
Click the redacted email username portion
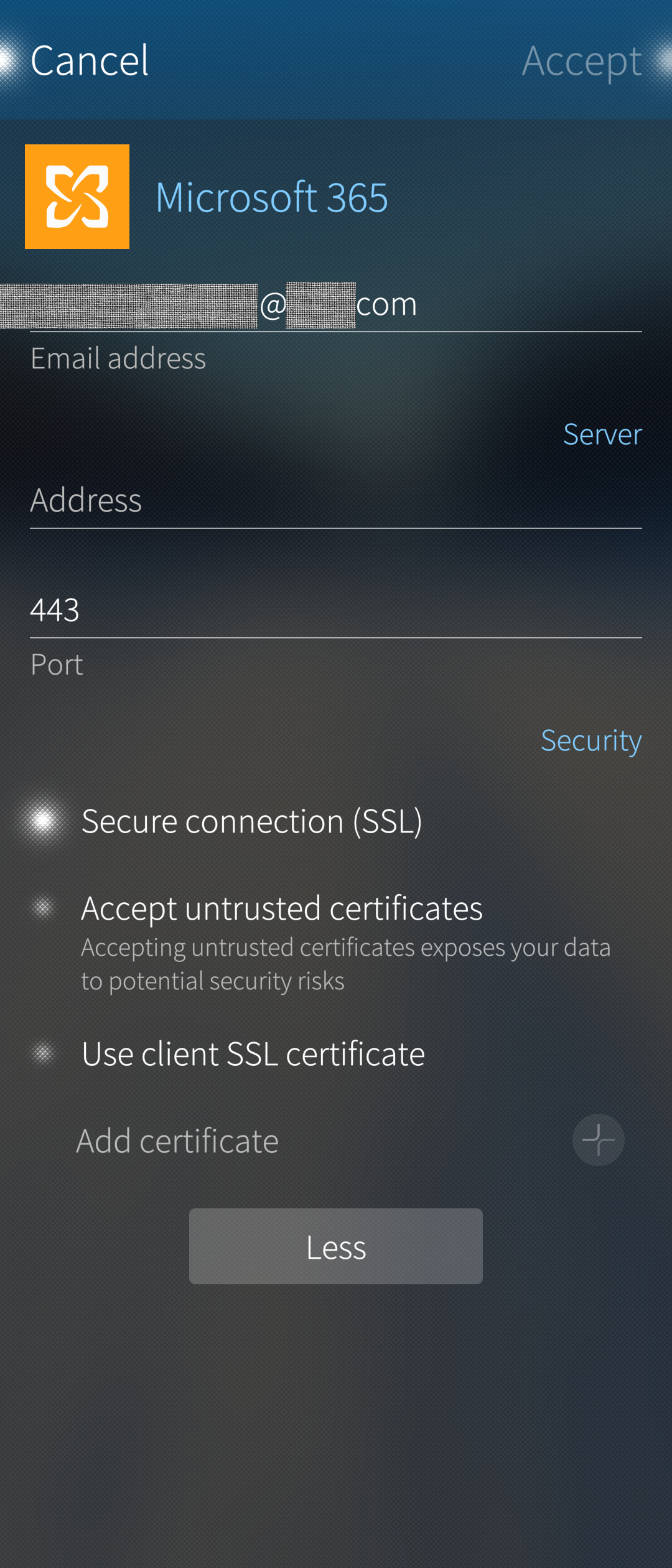[x=129, y=306]
